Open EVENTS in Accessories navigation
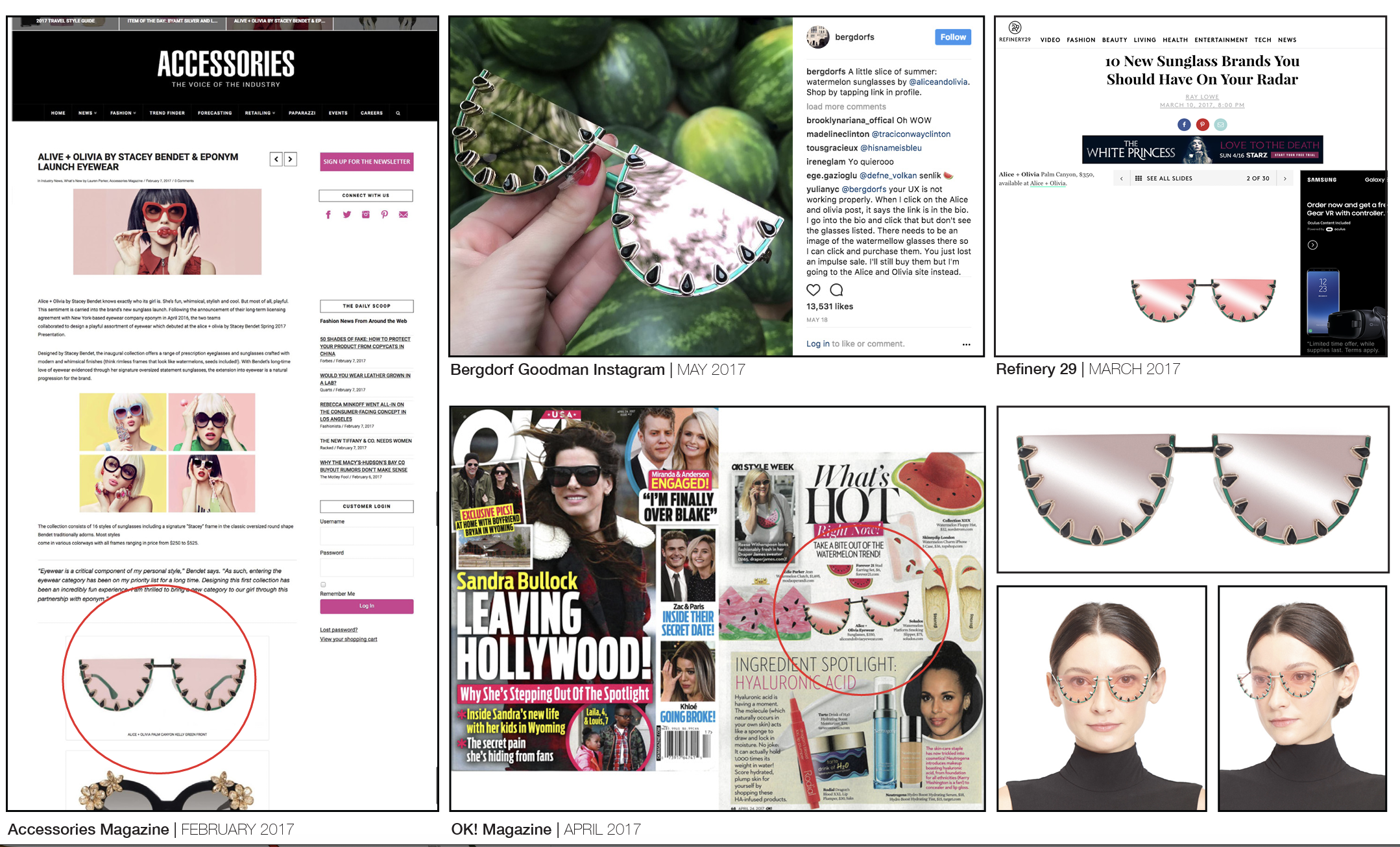Viewport: 1400px width, 847px height. click(x=338, y=113)
